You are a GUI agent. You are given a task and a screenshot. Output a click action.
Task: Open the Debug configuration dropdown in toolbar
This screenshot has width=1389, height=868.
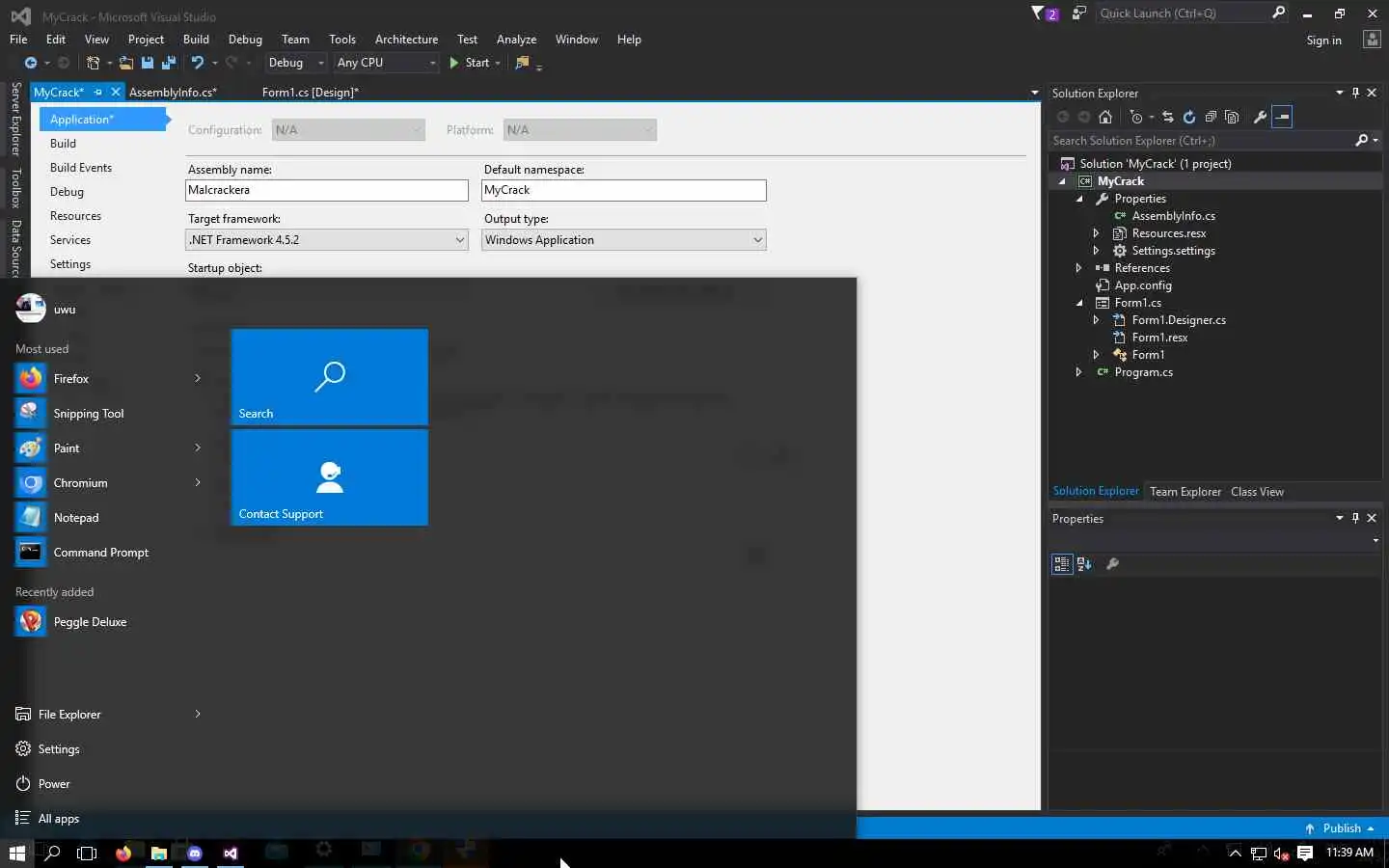(295, 63)
